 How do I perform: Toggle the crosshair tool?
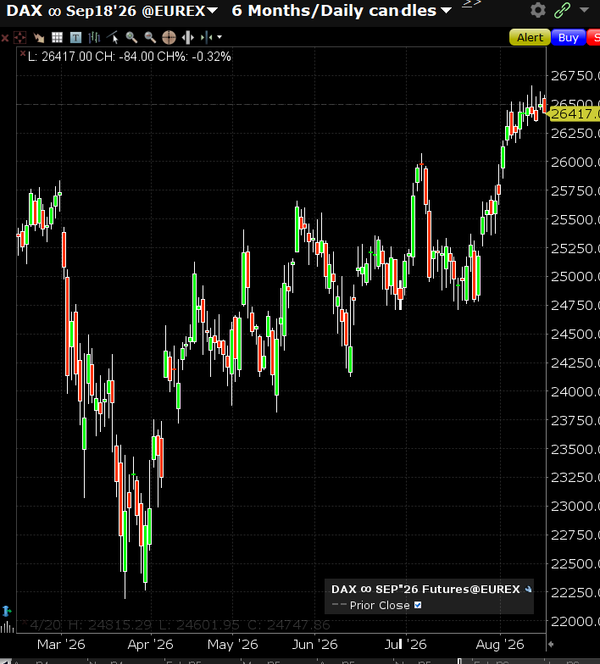[x=169, y=38]
